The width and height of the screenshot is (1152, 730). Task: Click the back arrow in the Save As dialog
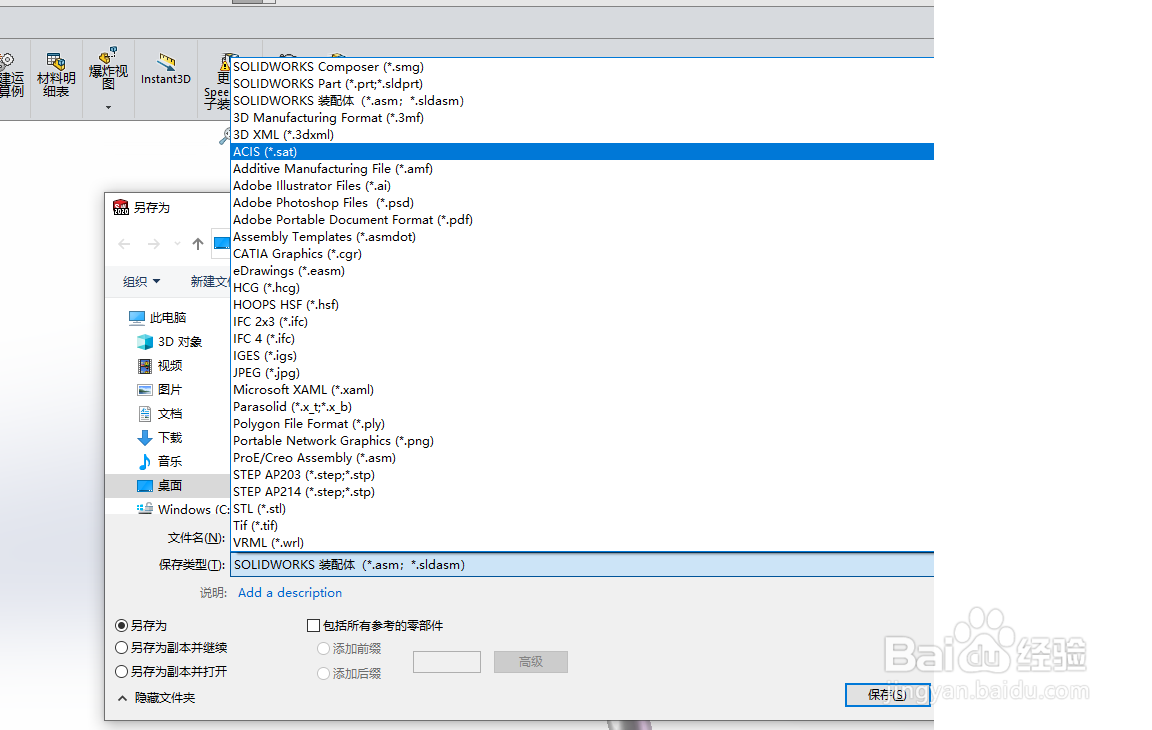pos(124,244)
